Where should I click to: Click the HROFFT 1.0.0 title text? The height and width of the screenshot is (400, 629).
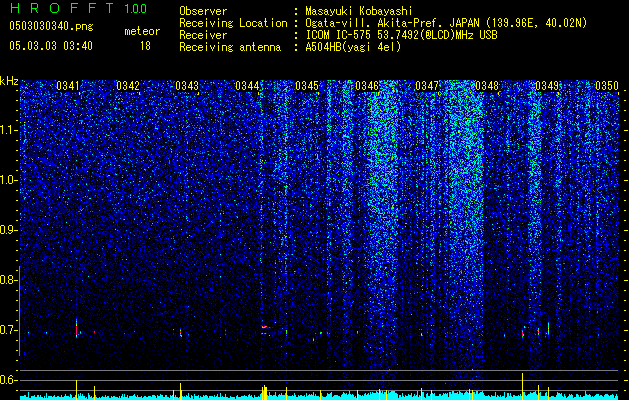tap(78, 8)
